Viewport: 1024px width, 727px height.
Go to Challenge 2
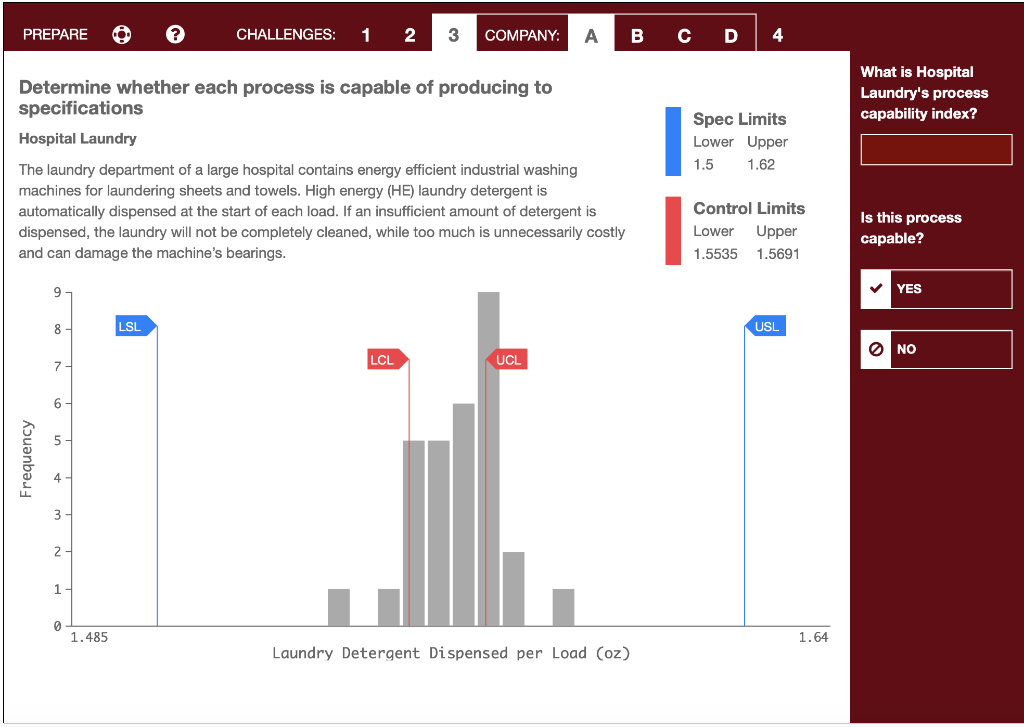pos(409,35)
